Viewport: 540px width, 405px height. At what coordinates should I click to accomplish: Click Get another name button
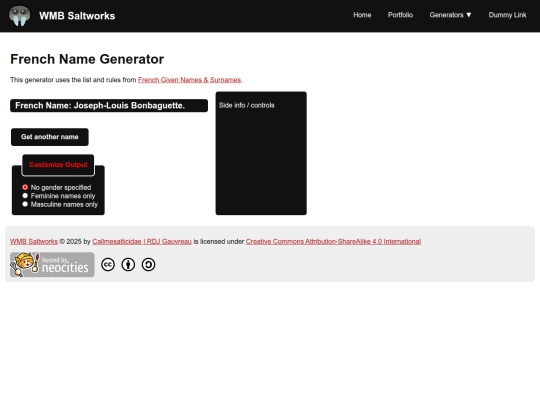click(x=50, y=137)
